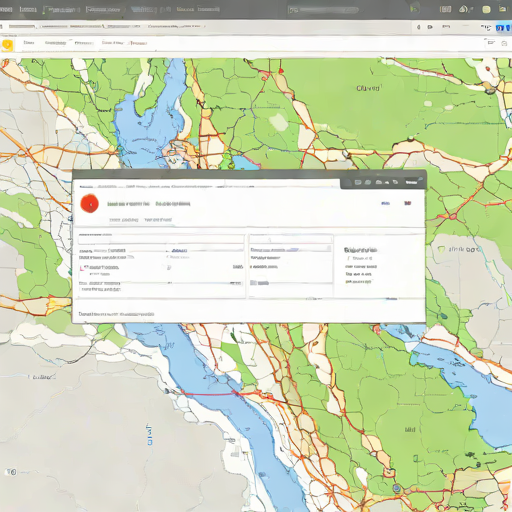This screenshot has height=512, width=512.
Task: Select the red marker in the map's top-right corner
Action: (488, 69)
